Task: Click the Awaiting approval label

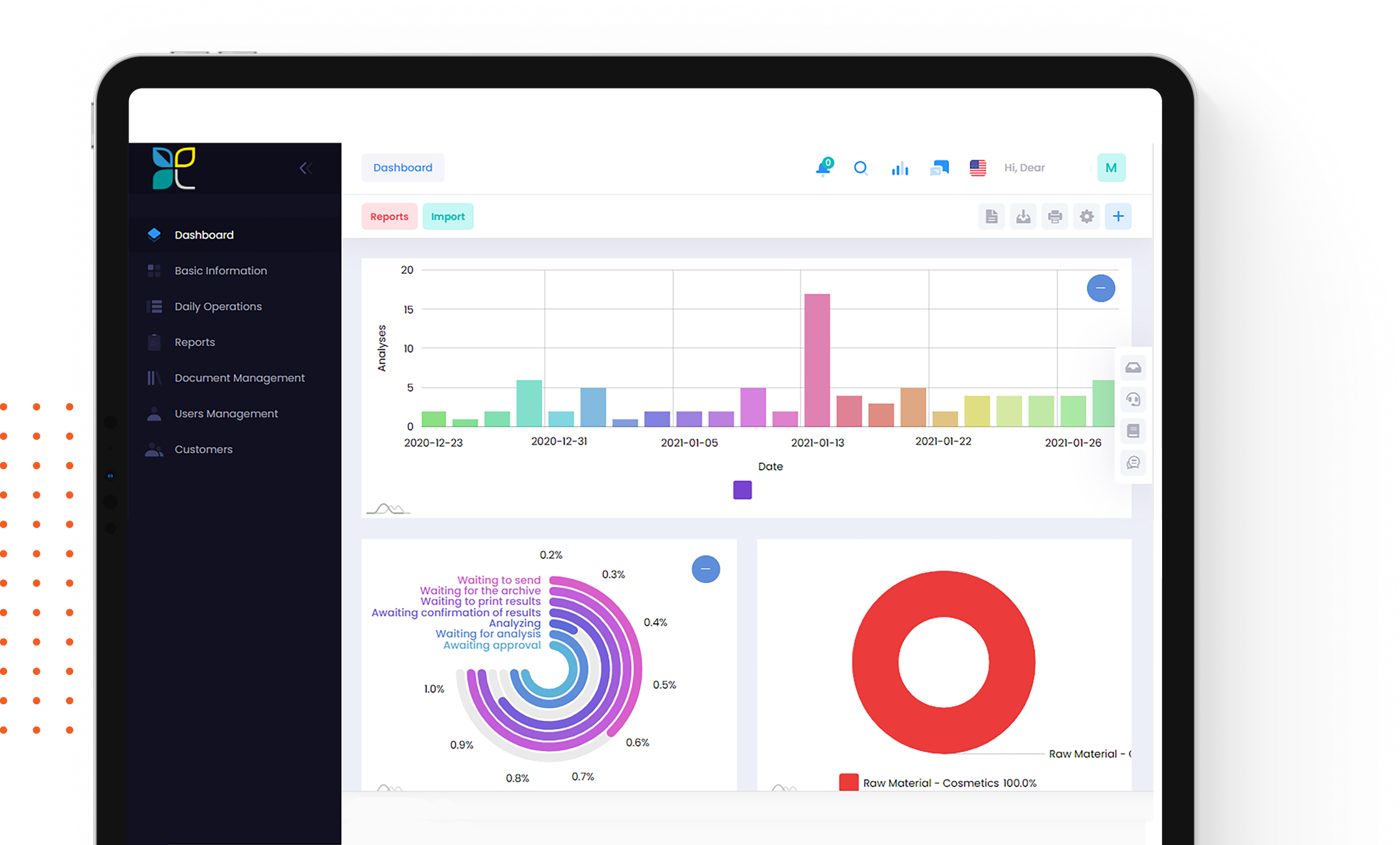Action: point(492,645)
